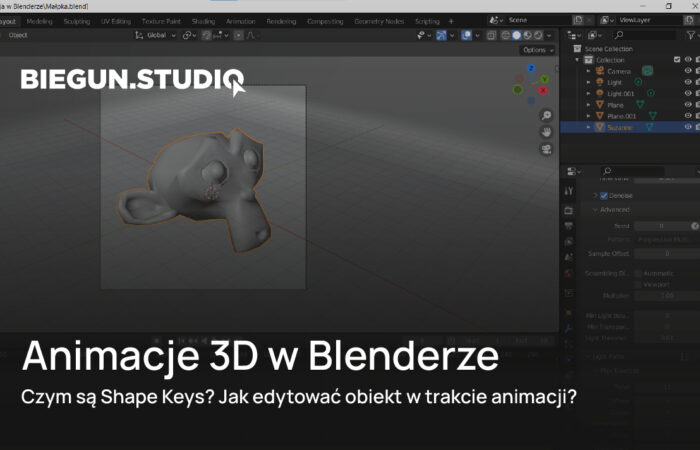Click the properties editor search field
Viewport: 700px width, 450px height.
[x=632, y=171]
